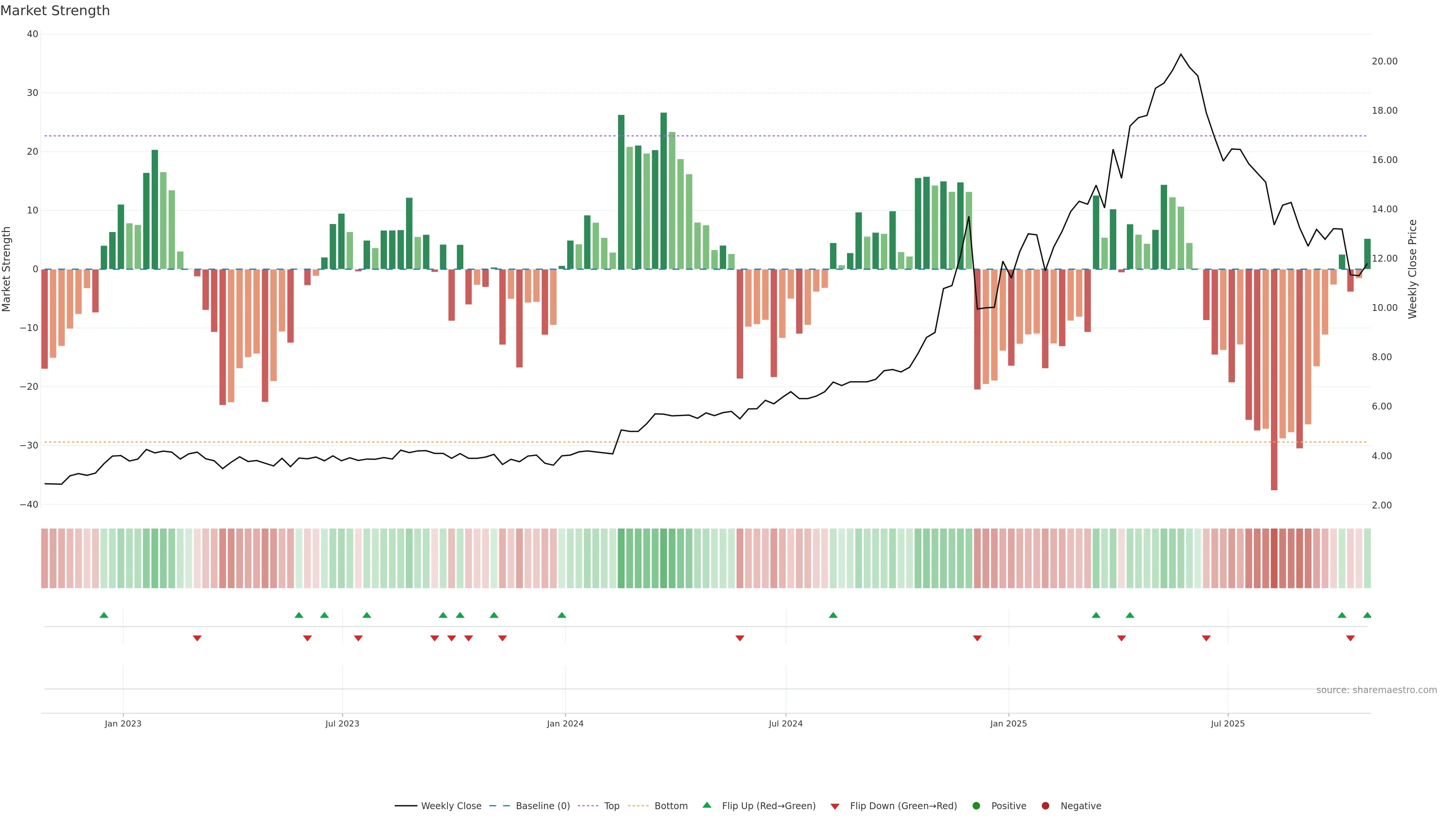Click the dark red Negative legend dot
Image resolution: width=1456 pixels, height=819 pixels.
(1045, 806)
